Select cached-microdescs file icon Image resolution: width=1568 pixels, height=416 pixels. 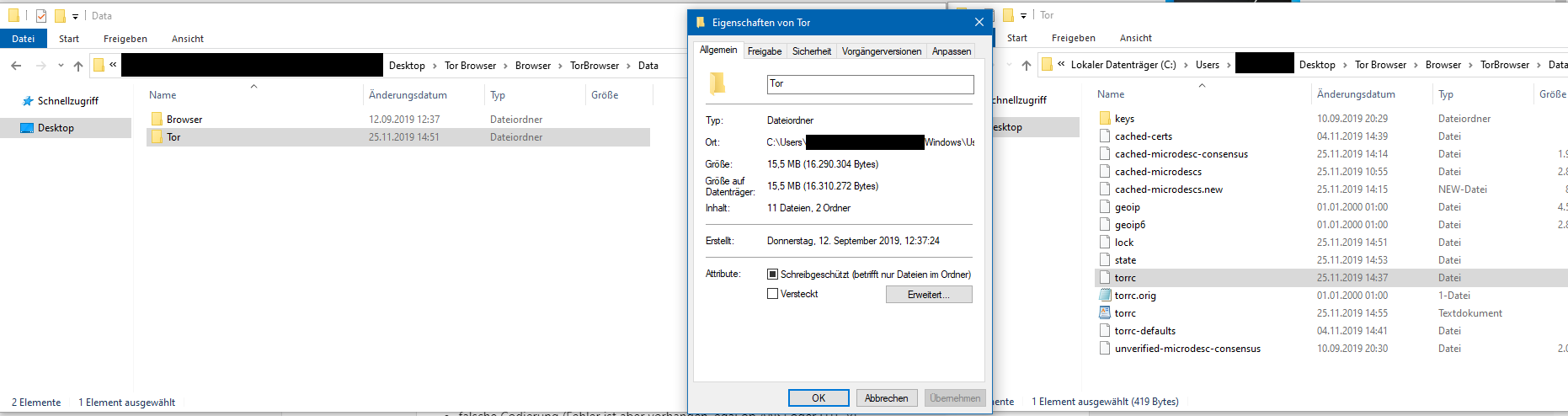[x=1105, y=172]
